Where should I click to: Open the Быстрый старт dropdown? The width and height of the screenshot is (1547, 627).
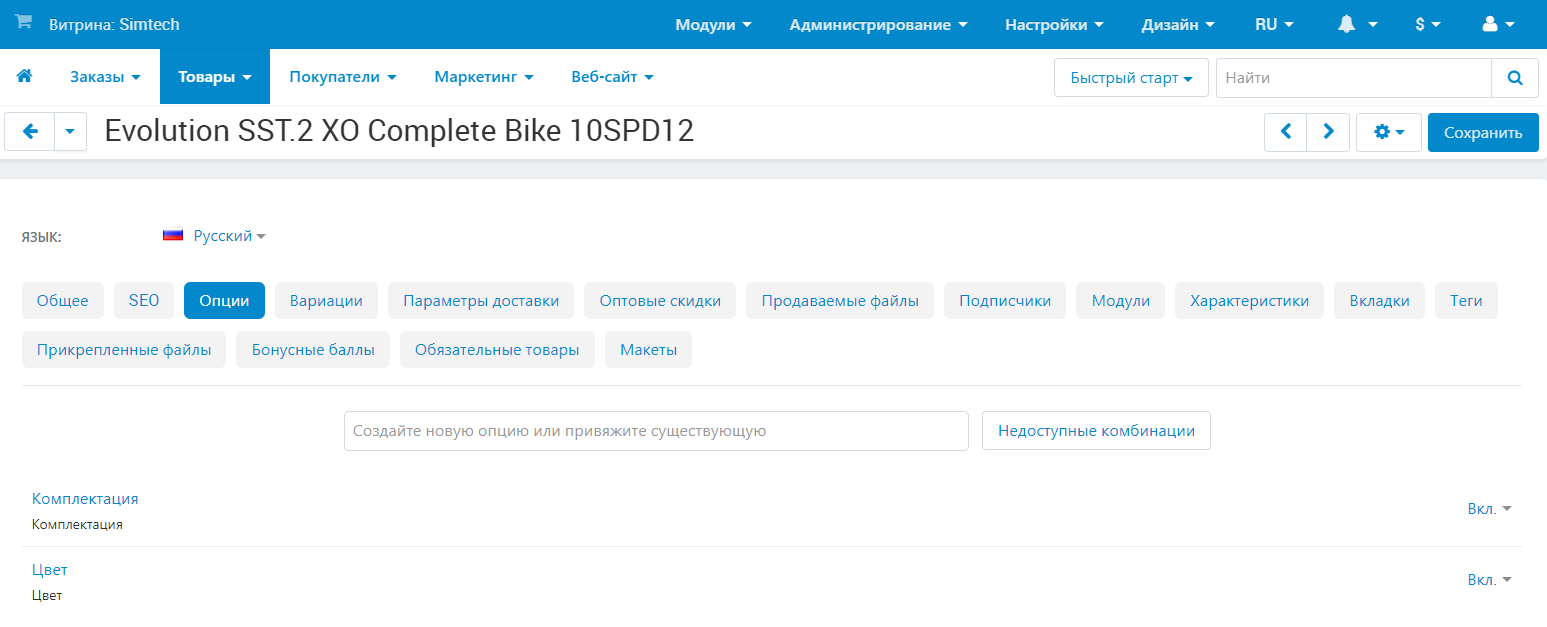click(1131, 77)
